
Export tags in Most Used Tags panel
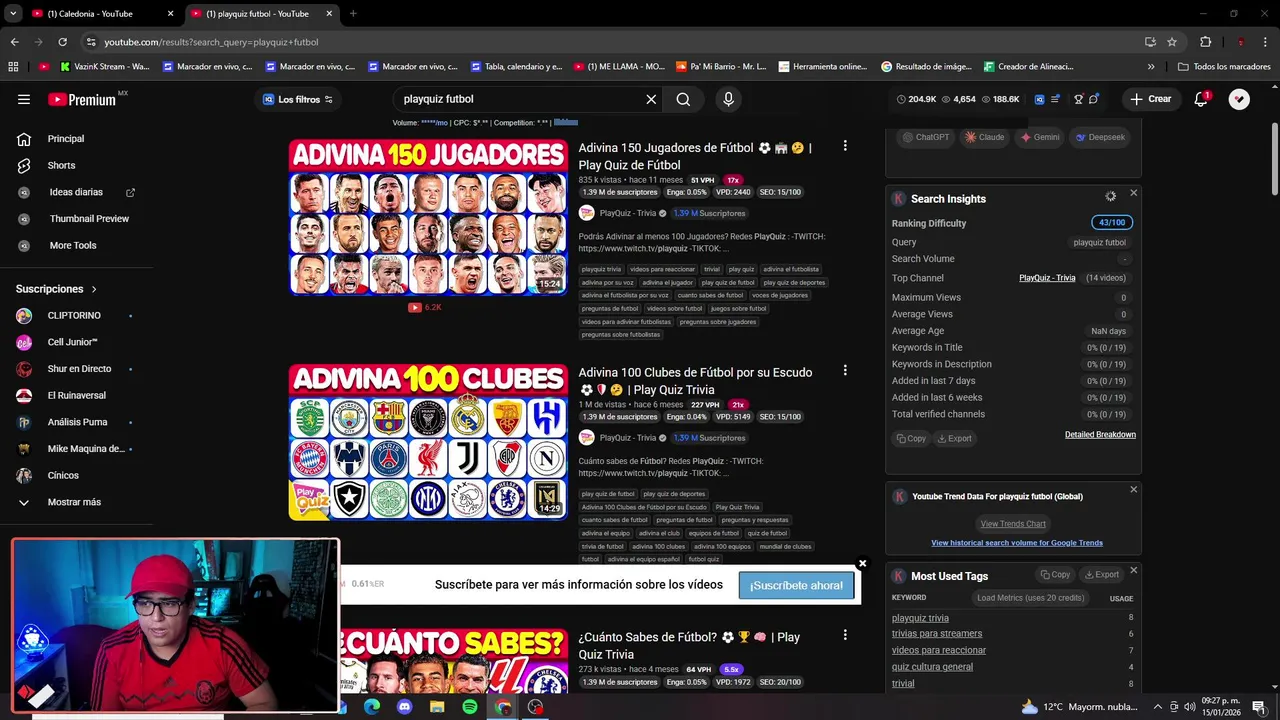(x=1101, y=575)
